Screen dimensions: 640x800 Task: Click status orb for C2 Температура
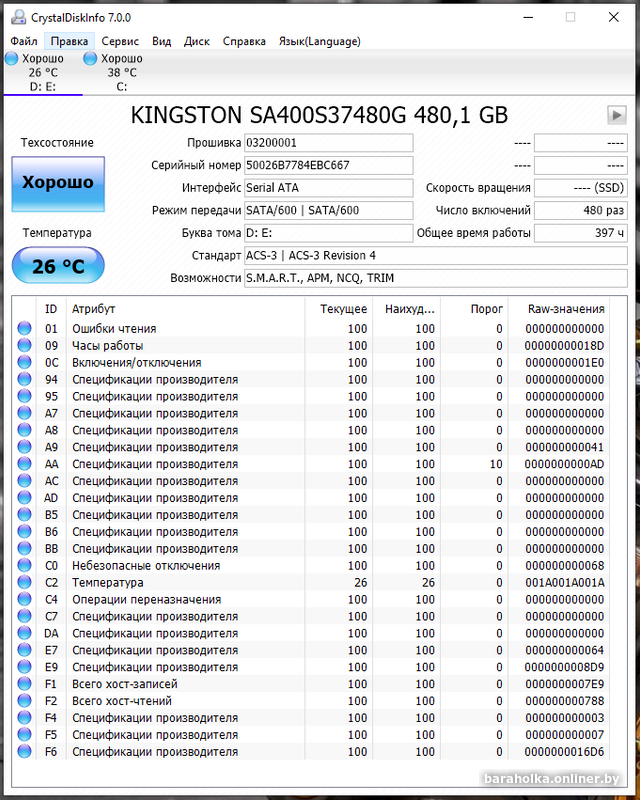tap(24, 582)
